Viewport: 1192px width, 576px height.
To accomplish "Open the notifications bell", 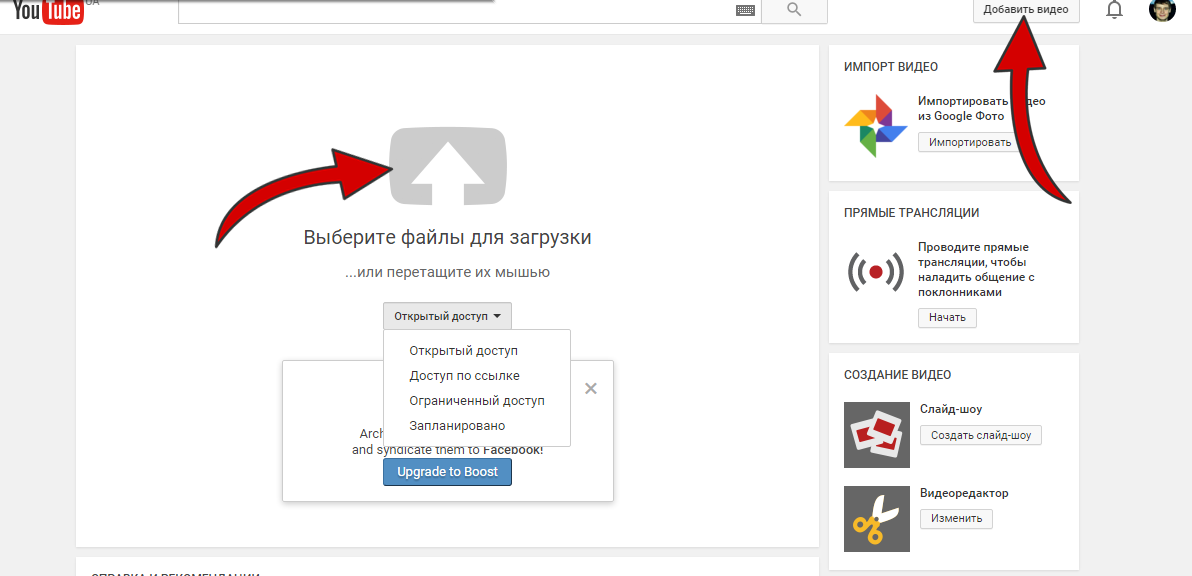I will click(1114, 10).
